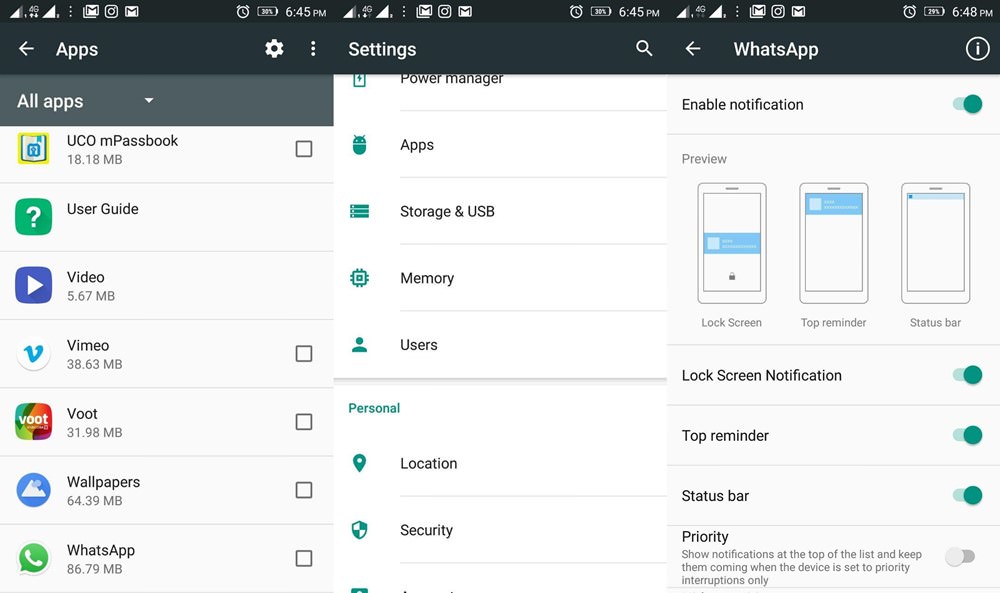Tap the Location pin icon

coord(360,463)
